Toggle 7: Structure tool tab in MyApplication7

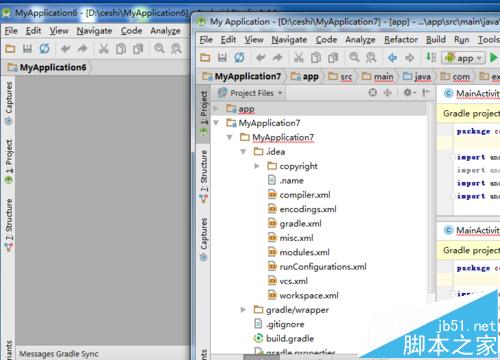click(x=204, y=177)
